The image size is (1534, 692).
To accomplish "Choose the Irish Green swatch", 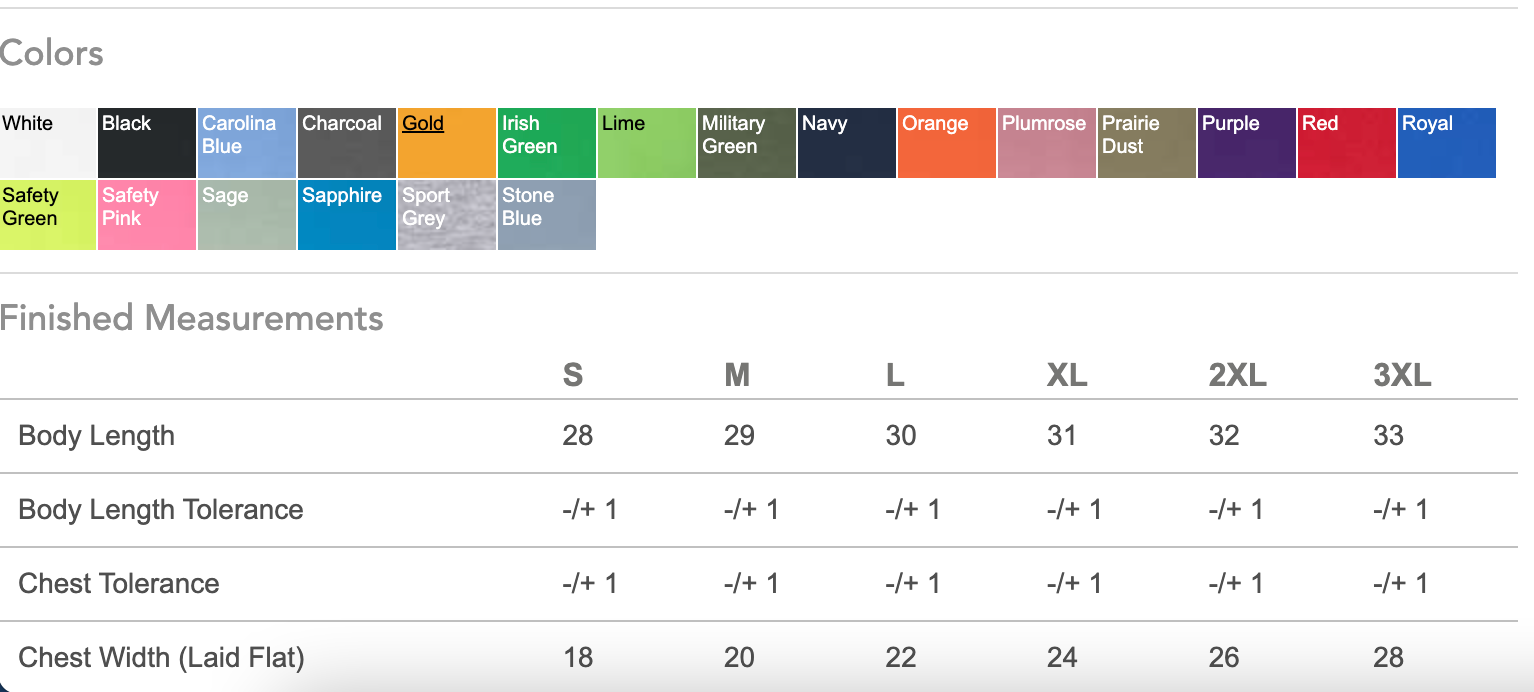I will (547, 143).
